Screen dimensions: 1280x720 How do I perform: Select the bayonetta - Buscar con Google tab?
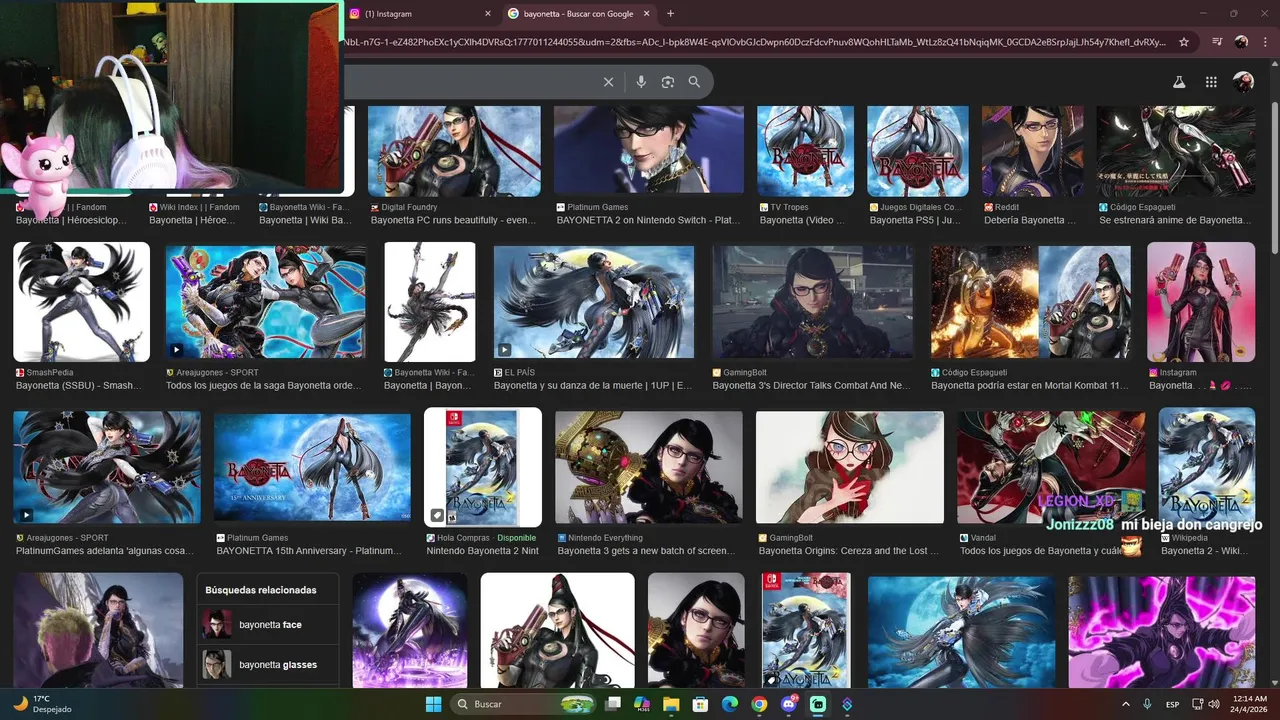(x=580, y=14)
